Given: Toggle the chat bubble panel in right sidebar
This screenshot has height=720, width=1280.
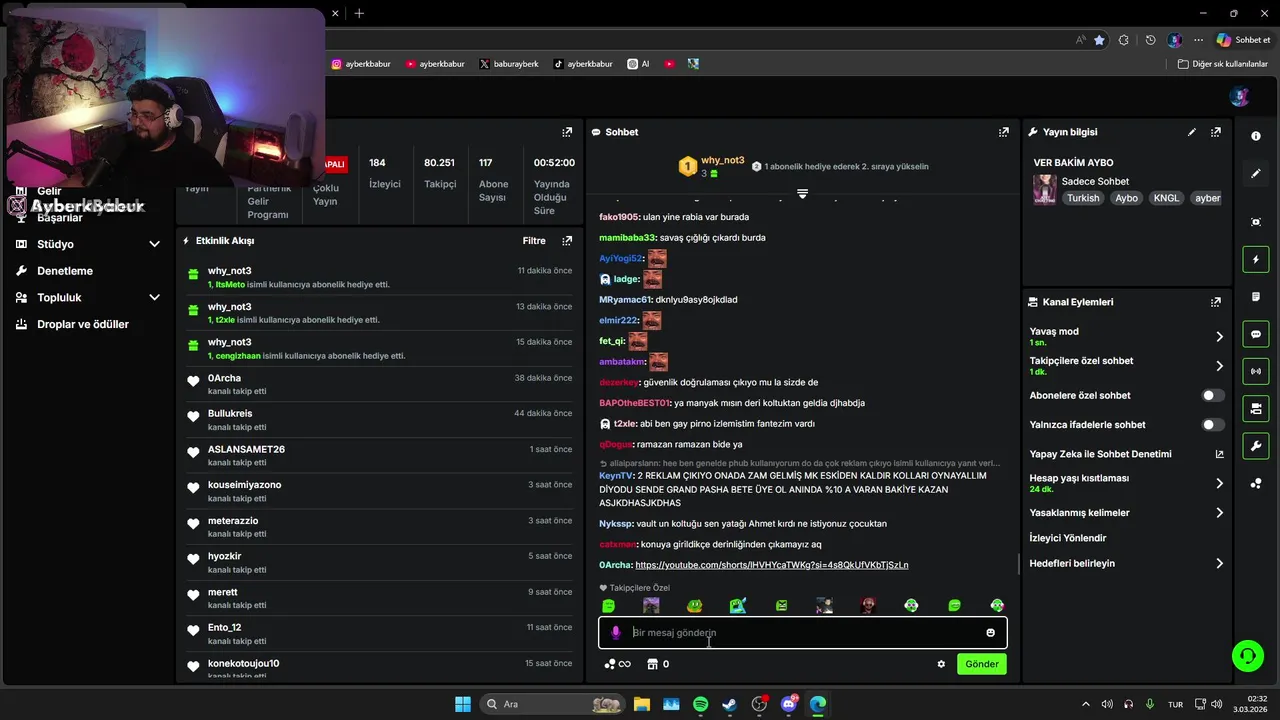Looking at the screenshot, I should click(x=1256, y=334).
